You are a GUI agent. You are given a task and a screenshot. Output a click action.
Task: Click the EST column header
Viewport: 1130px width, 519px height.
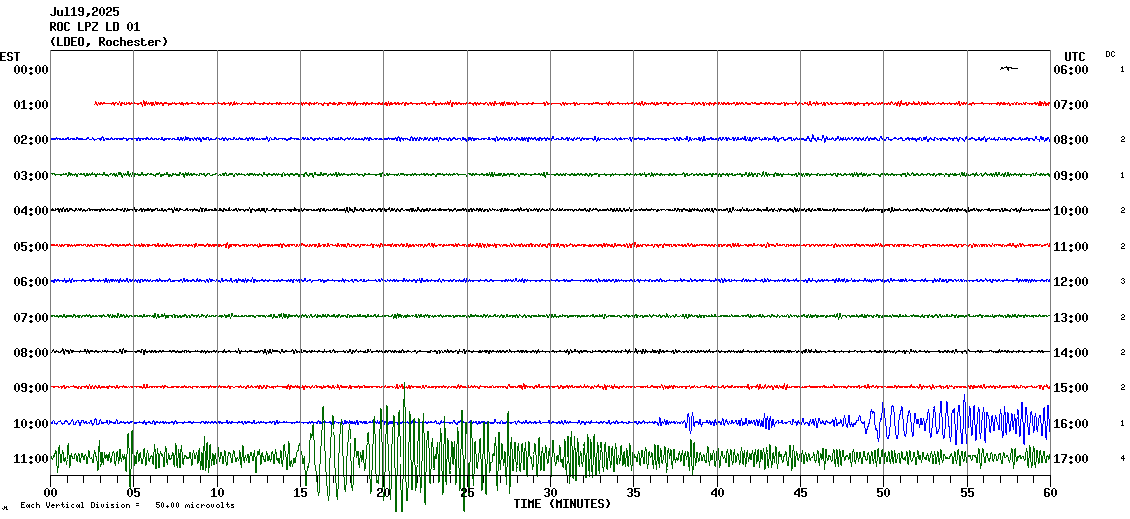(10, 57)
